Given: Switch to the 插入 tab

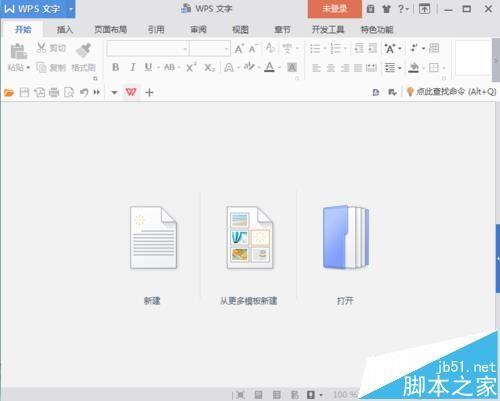Looking at the screenshot, I should click(x=65, y=30).
